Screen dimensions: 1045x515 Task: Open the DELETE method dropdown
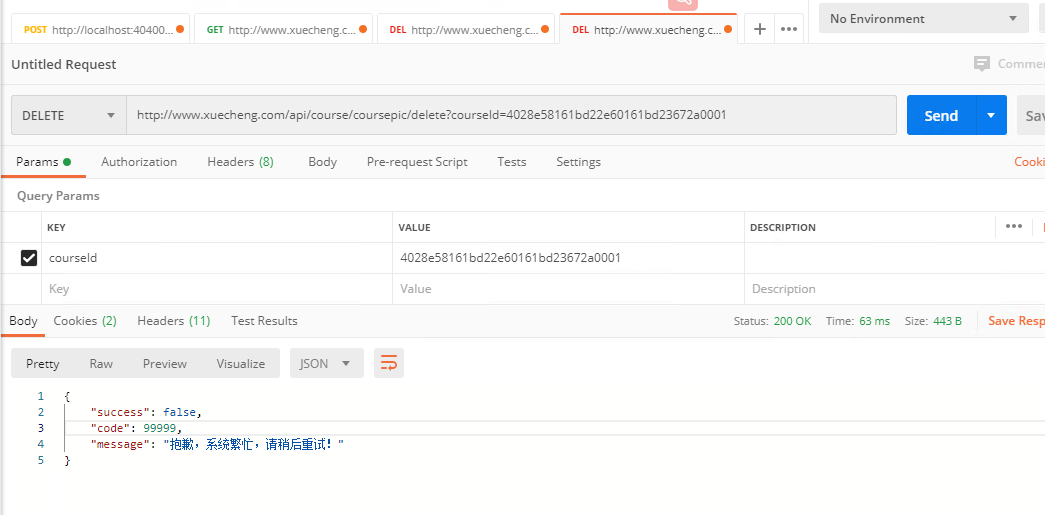69,115
